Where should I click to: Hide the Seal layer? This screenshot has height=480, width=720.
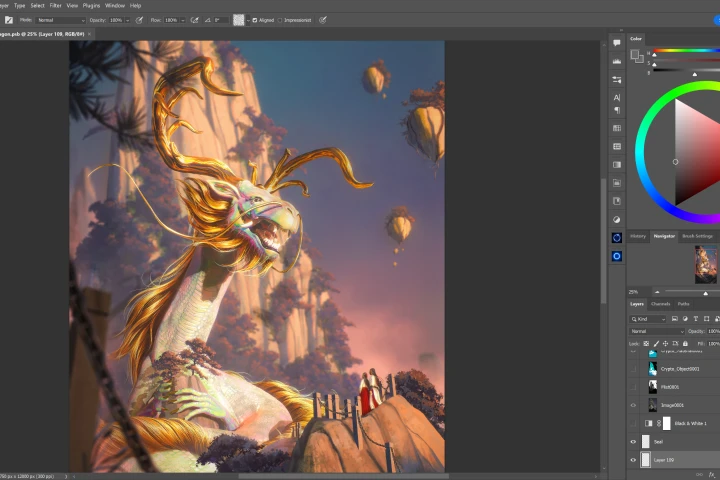click(633, 442)
